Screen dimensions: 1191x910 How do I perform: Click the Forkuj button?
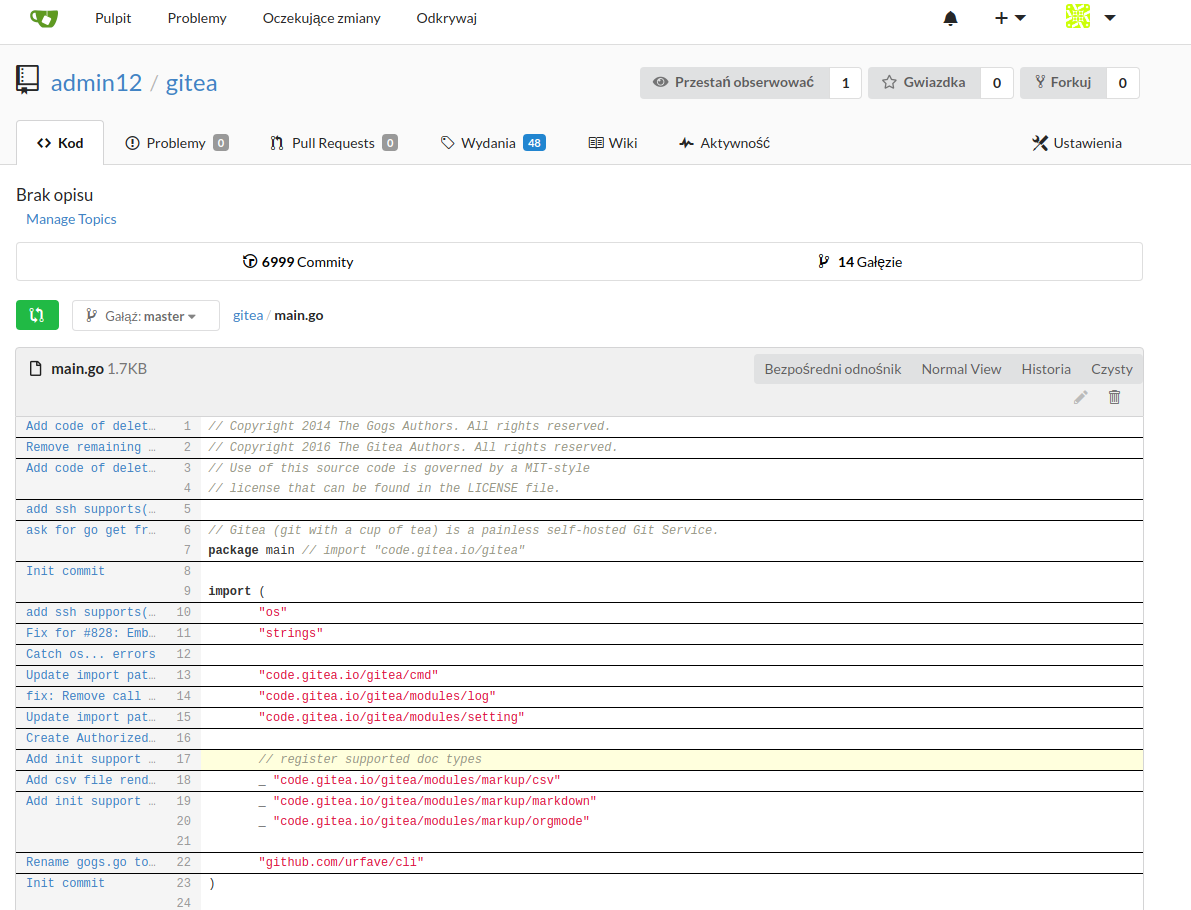(1063, 83)
